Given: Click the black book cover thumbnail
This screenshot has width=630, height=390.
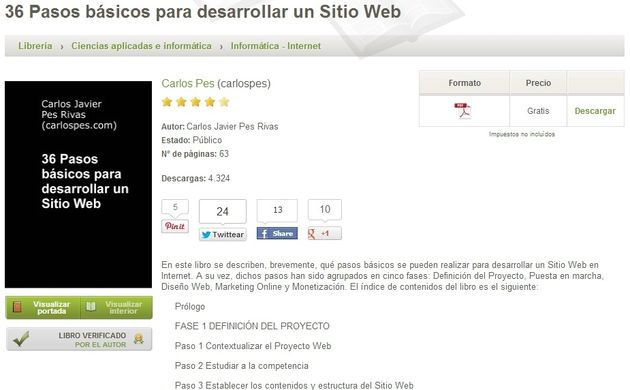Looking at the screenshot, I should (78, 184).
